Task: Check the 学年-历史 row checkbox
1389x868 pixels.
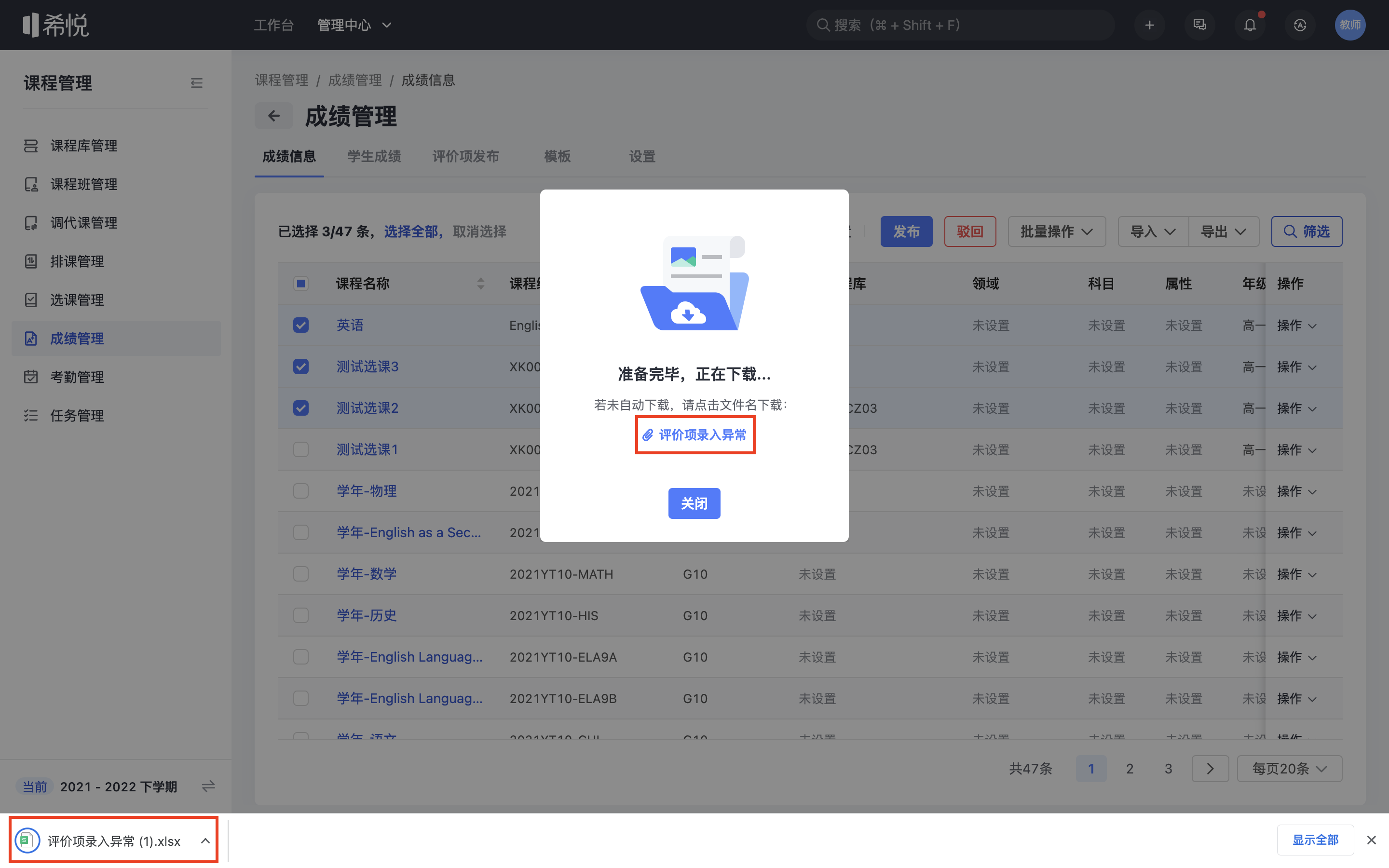Action: [301, 615]
